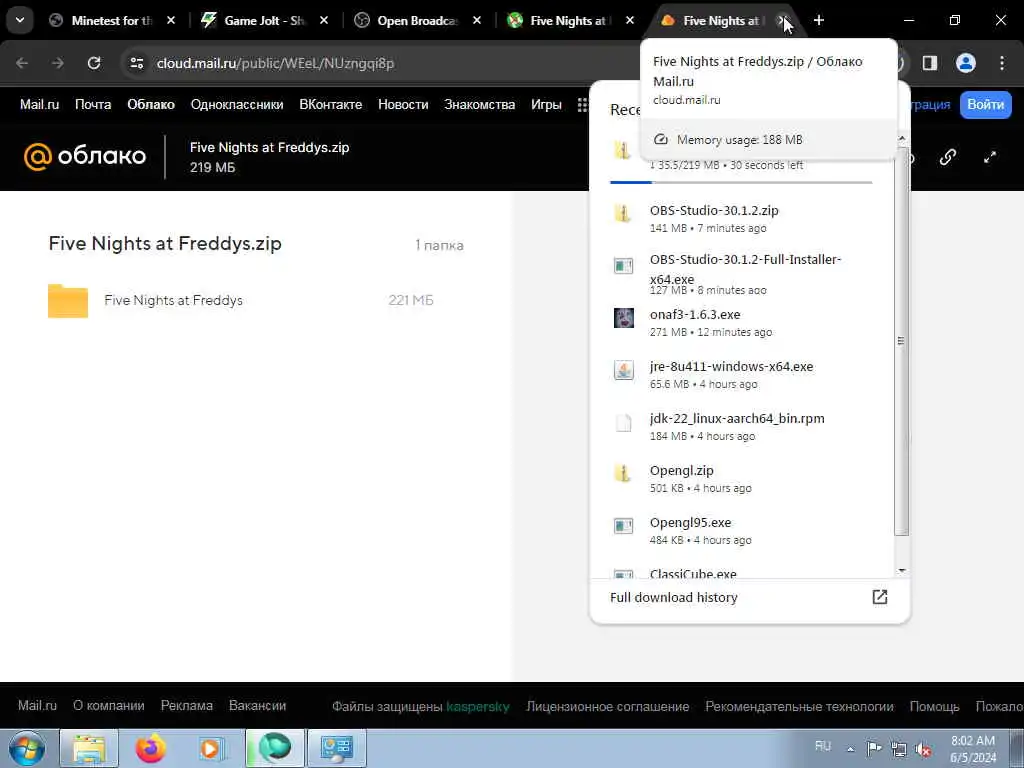
Task: Click the '221 МБ' folder size text
Action: coord(411,300)
